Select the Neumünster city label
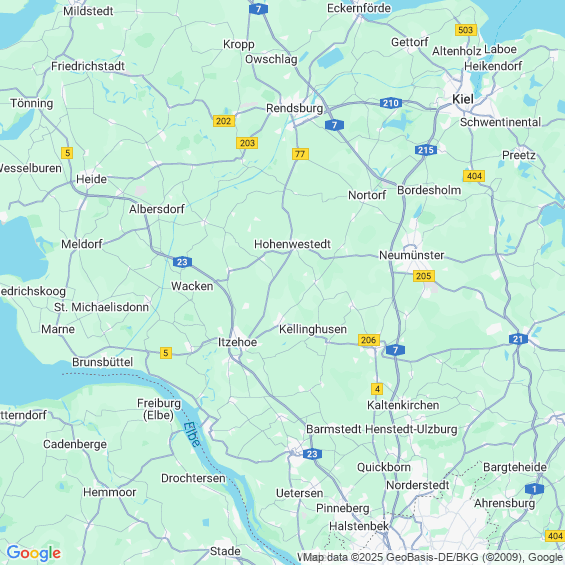The height and width of the screenshot is (565, 565). [x=411, y=255]
